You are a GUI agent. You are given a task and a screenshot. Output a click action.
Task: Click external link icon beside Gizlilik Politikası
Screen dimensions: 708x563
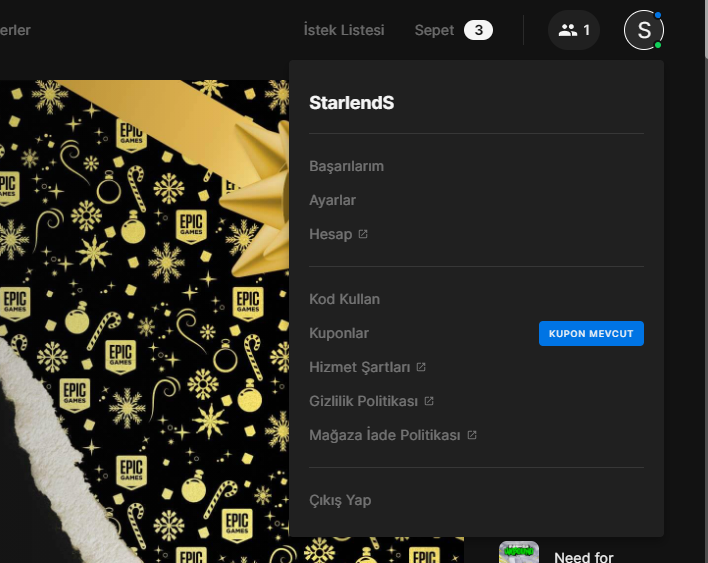pos(429,401)
